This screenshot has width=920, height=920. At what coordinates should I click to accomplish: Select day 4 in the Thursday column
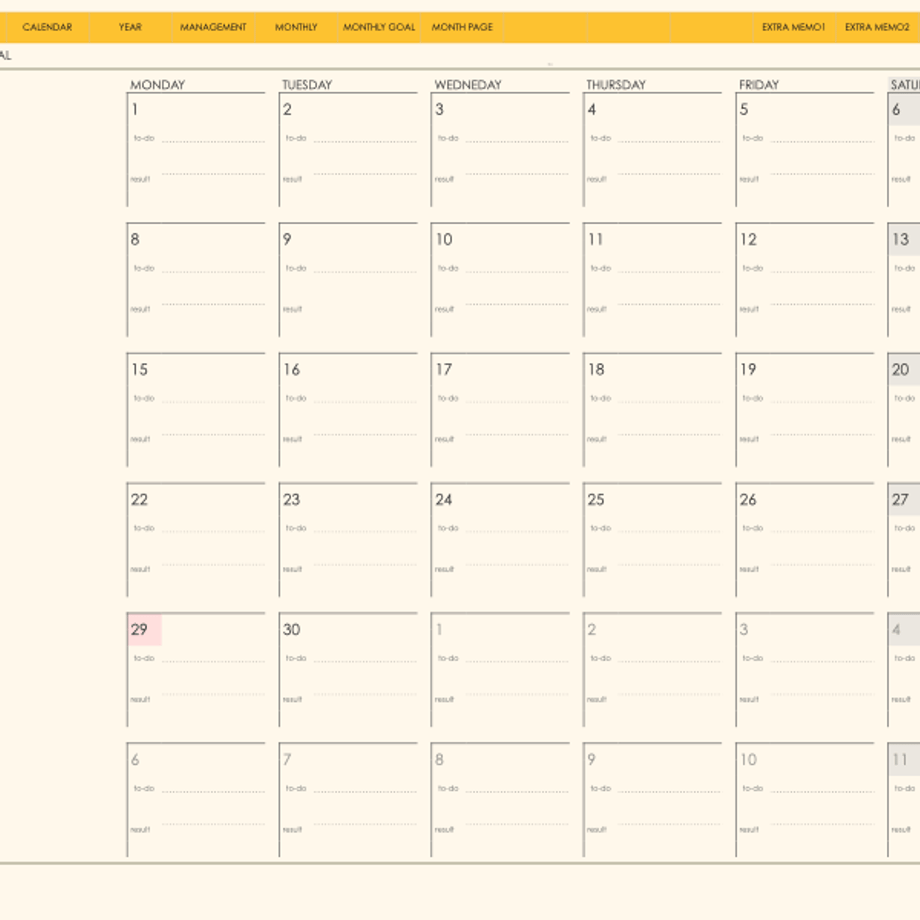[591, 109]
